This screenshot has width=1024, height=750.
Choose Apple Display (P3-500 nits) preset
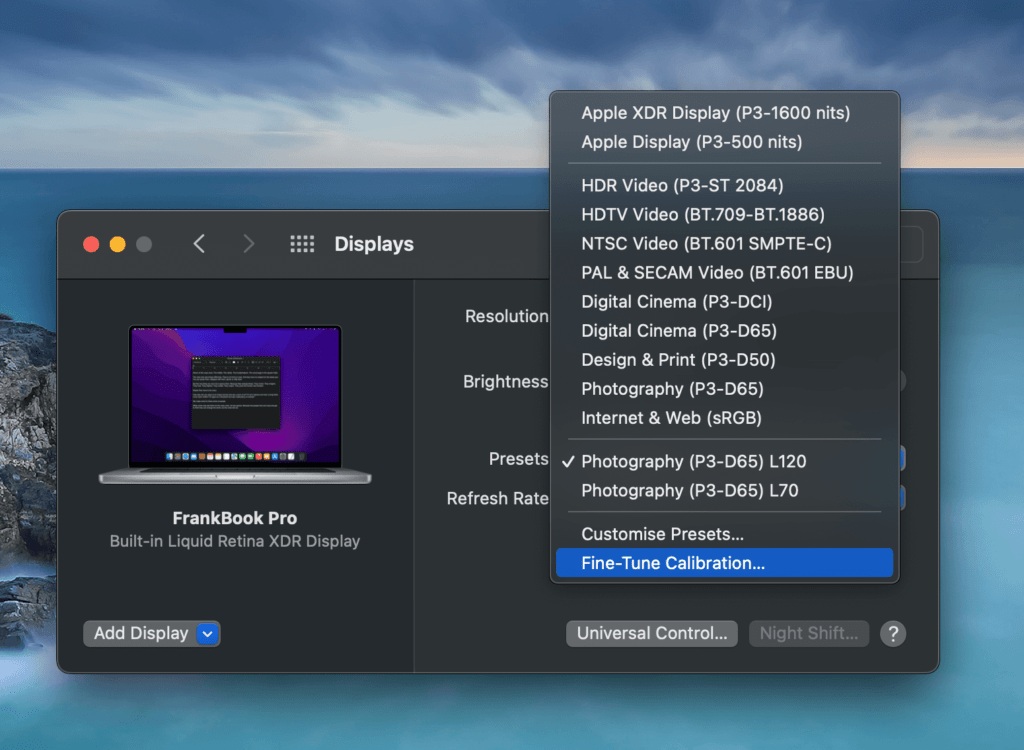tap(724, 142)
